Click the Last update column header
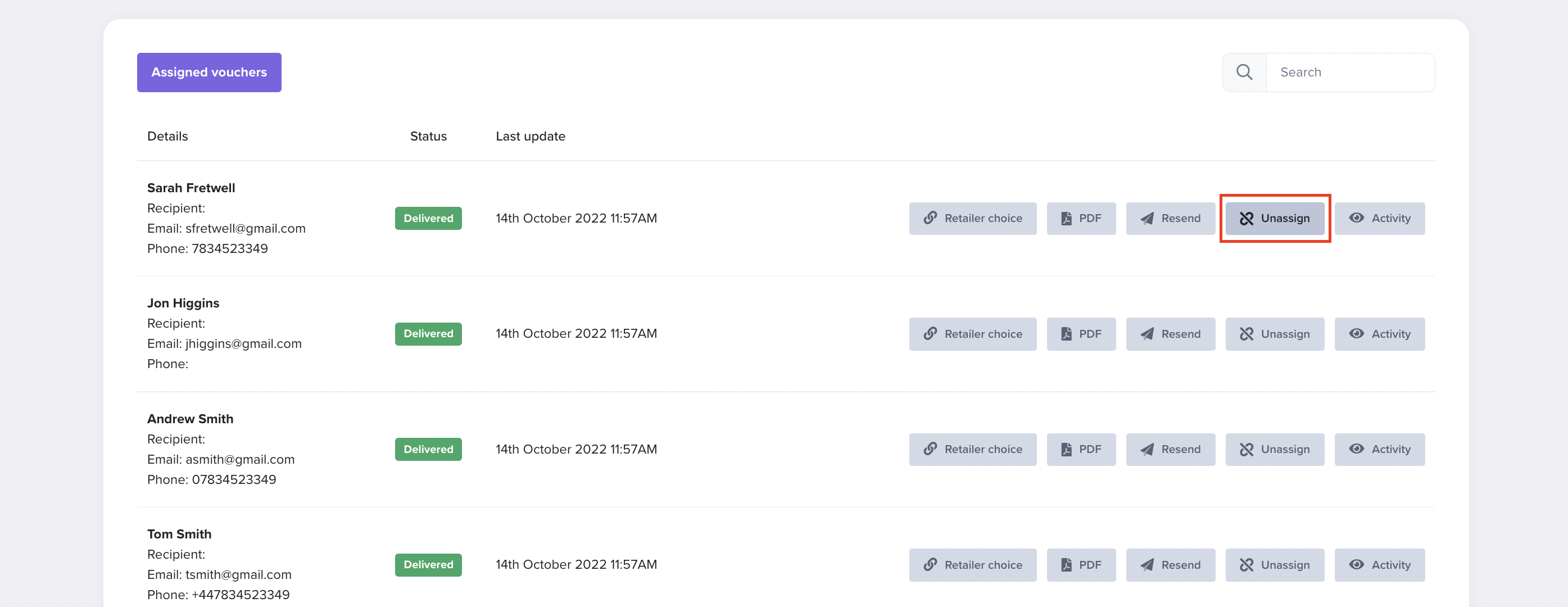Viewport: 1568px width, 607px height. click(x=530, y=137)
